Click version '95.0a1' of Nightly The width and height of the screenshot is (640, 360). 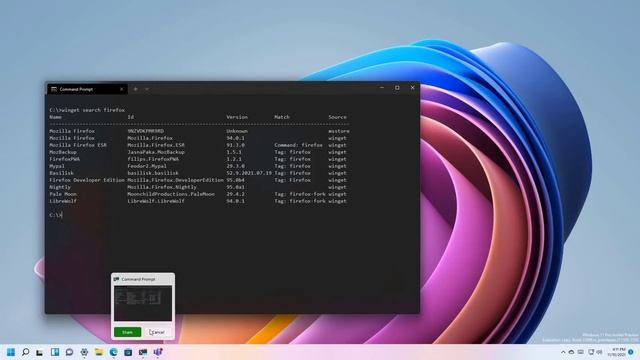[x=236, y=187]
